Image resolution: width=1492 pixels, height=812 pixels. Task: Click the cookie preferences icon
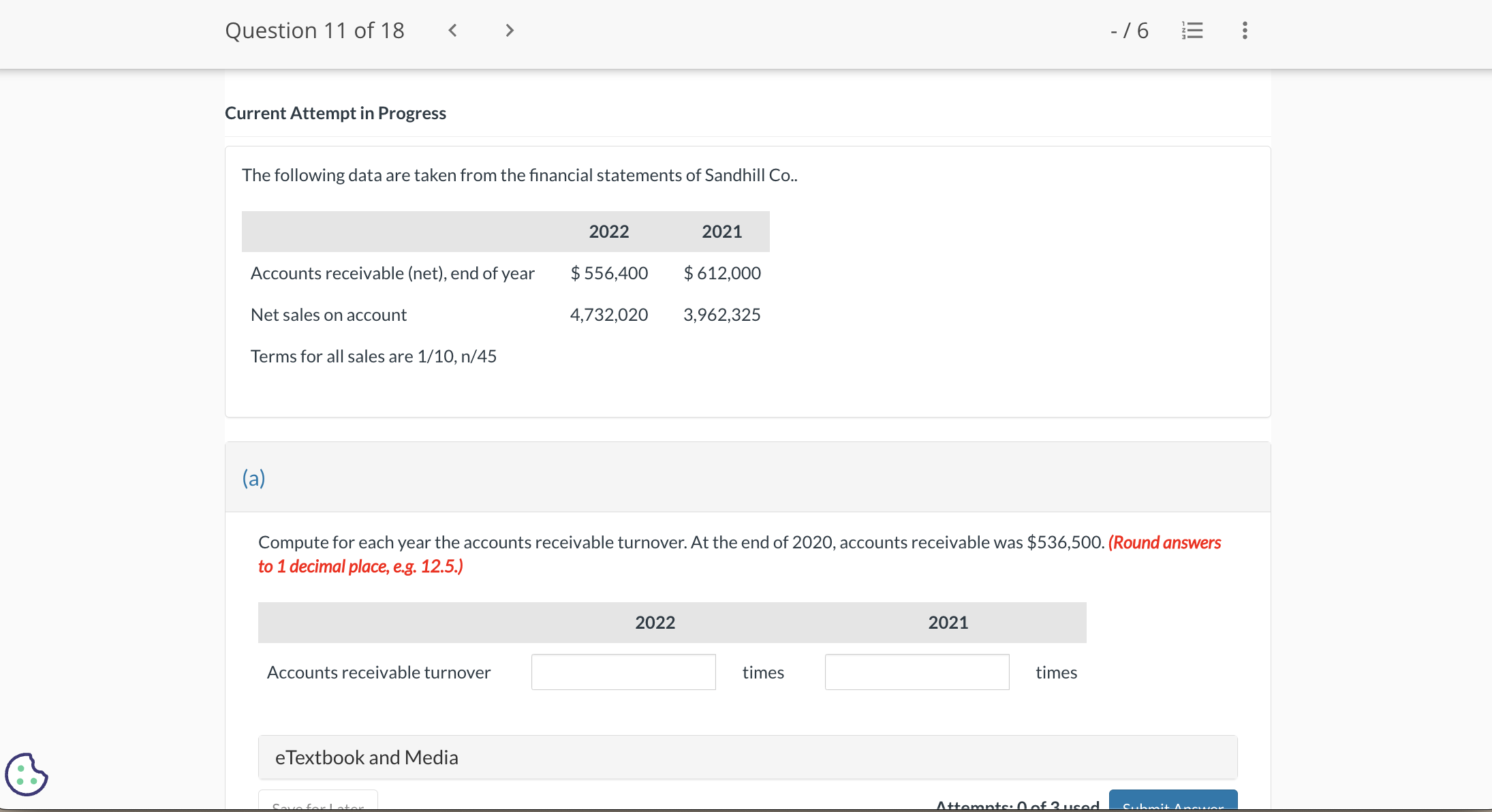[27, 775]
